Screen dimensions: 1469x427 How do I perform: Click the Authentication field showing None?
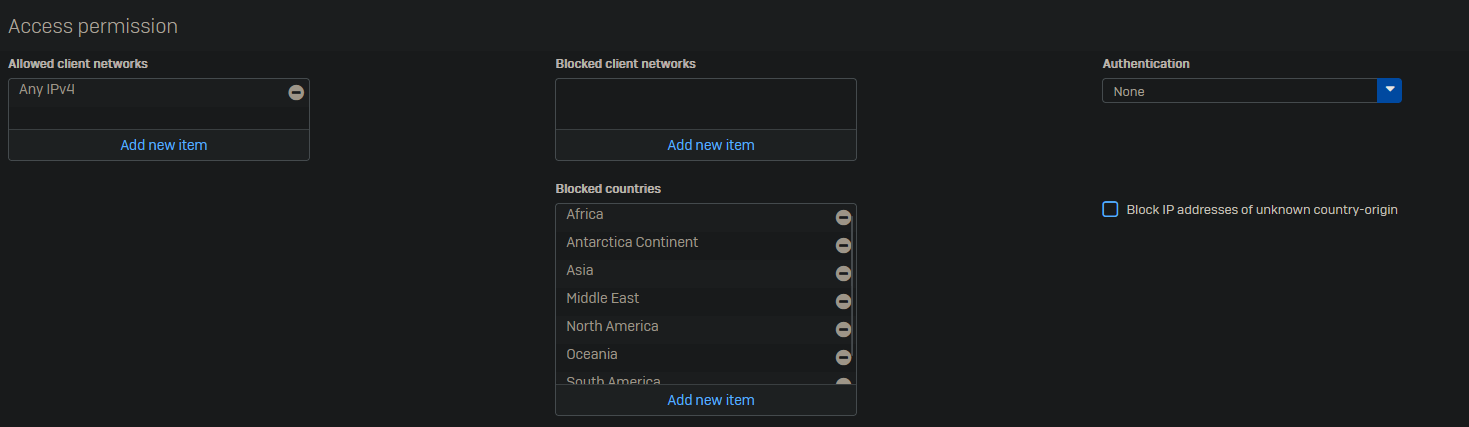pos(1238,91)
